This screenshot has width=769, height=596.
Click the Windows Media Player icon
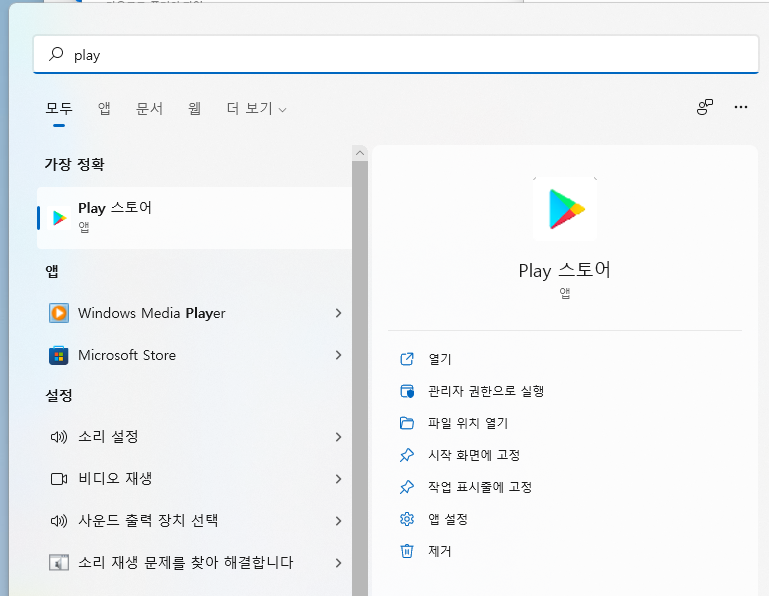59,313
